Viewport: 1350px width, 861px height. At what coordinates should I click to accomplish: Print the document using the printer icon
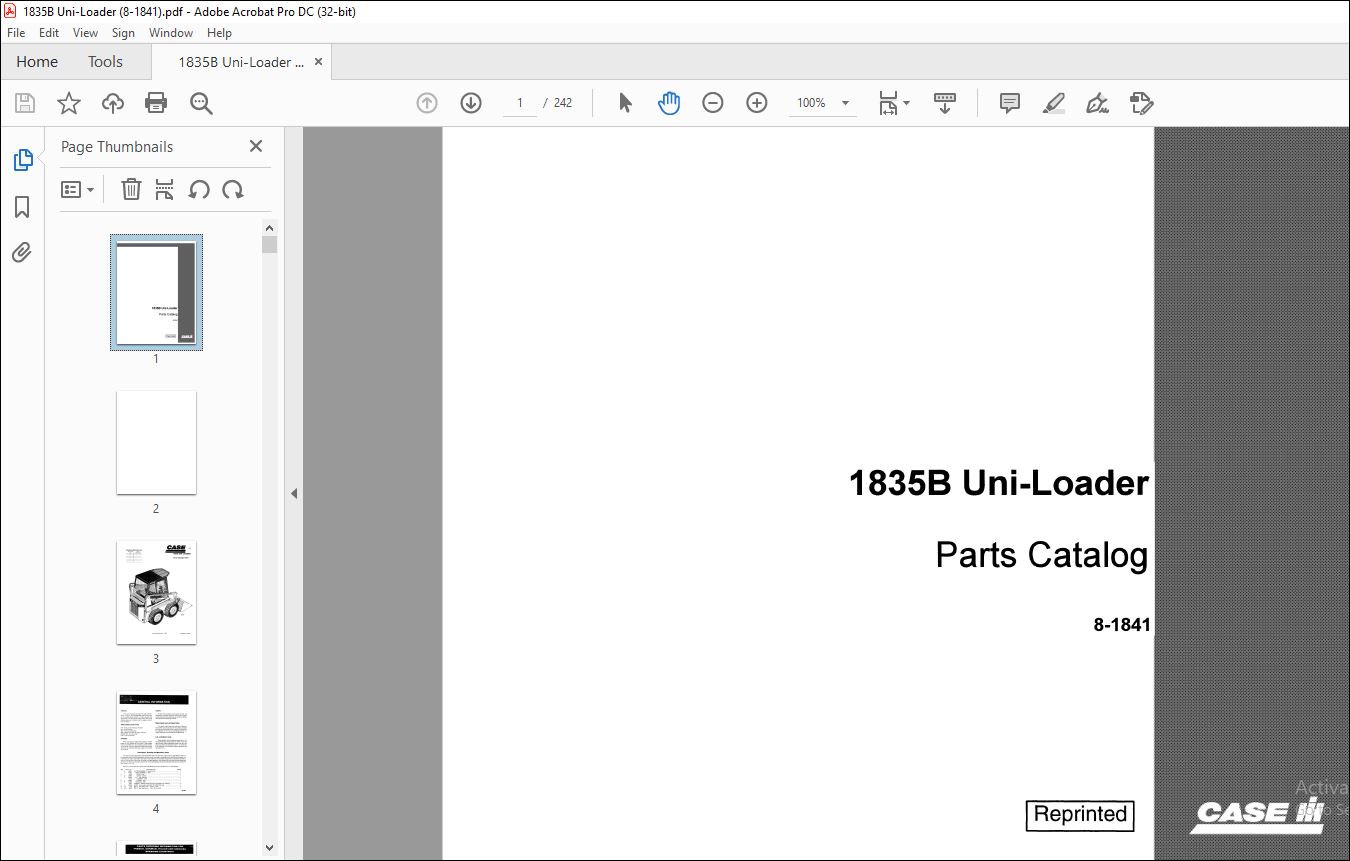click(x=156, y=103)
